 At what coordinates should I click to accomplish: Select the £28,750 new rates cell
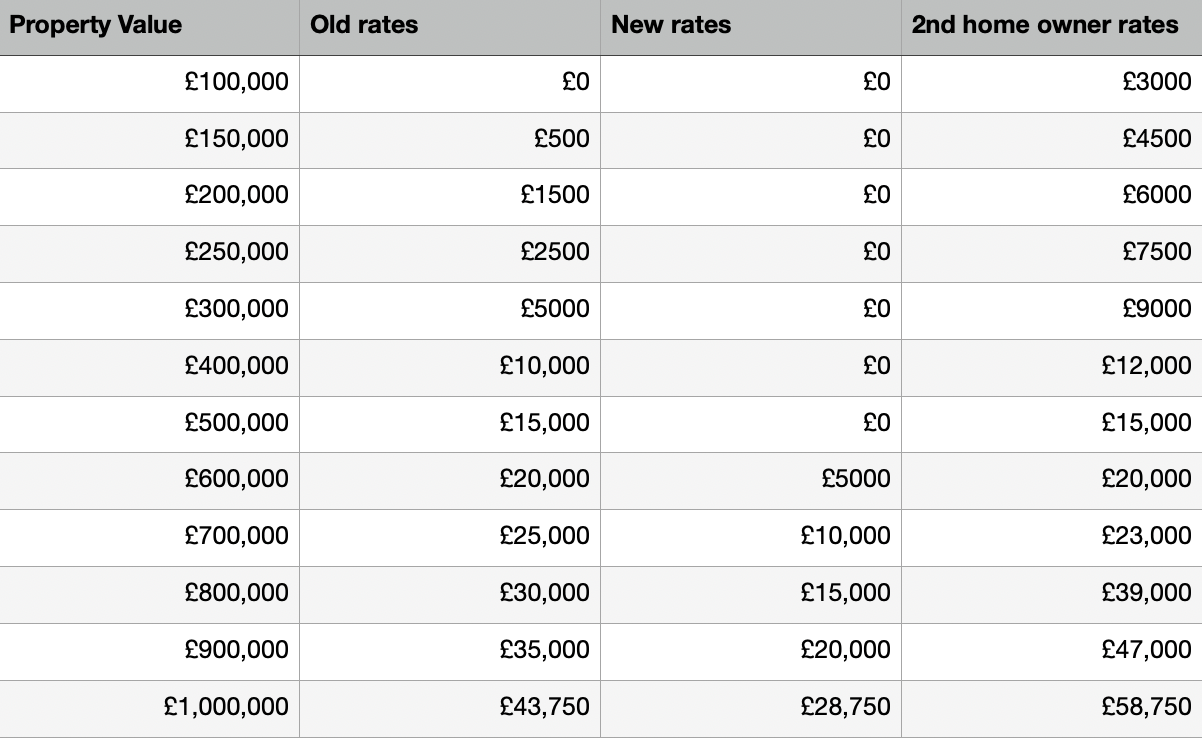point(751,709)
